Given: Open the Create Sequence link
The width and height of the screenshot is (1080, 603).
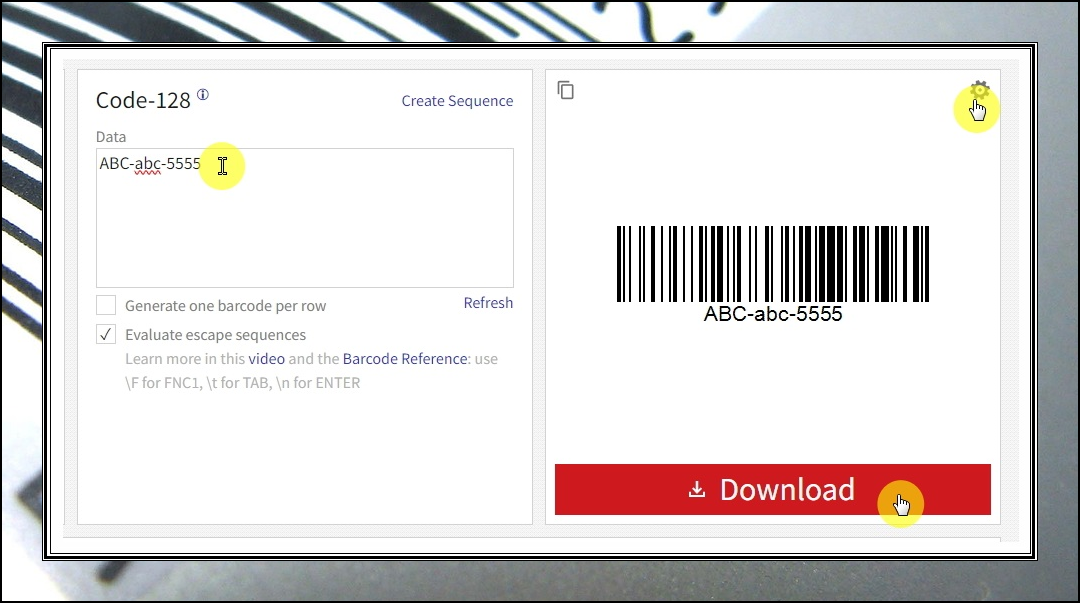Looking at the screenshot, I should pyautogui.click(x=457, y=101).
